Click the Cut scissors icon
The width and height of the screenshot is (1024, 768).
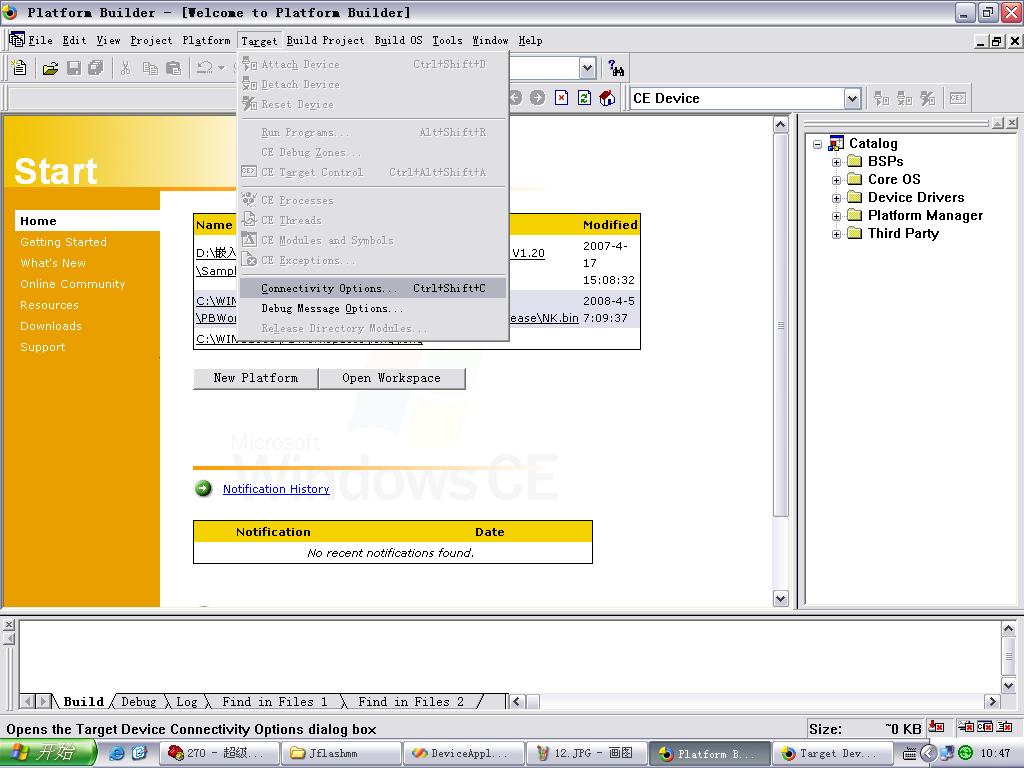coord(125,68)
